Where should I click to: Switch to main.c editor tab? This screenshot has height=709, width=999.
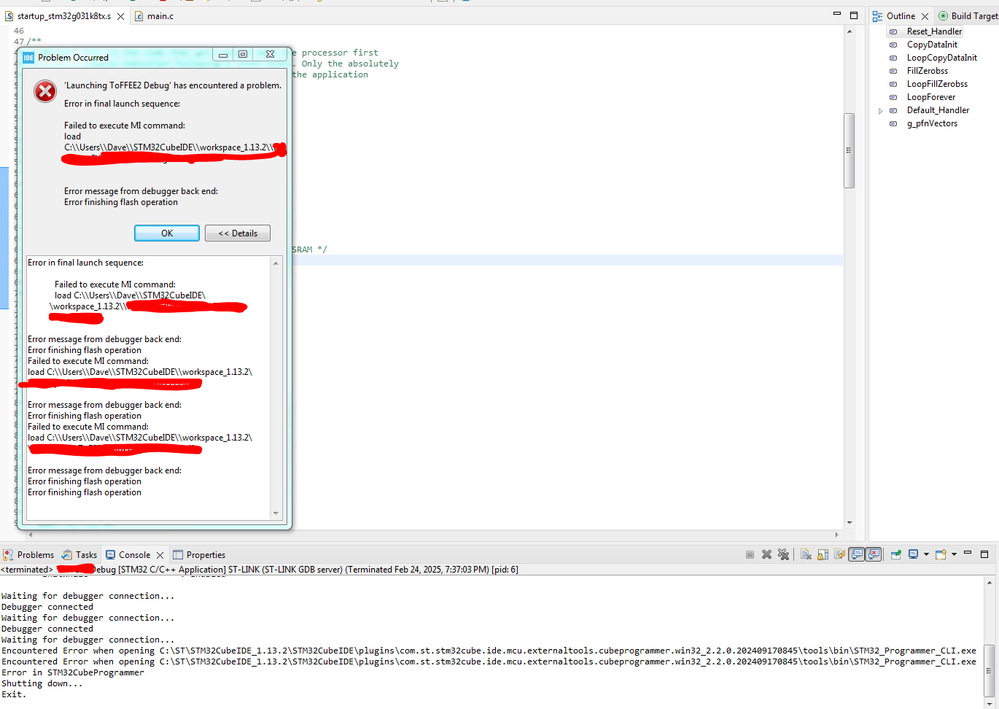[x=154, y=16]
